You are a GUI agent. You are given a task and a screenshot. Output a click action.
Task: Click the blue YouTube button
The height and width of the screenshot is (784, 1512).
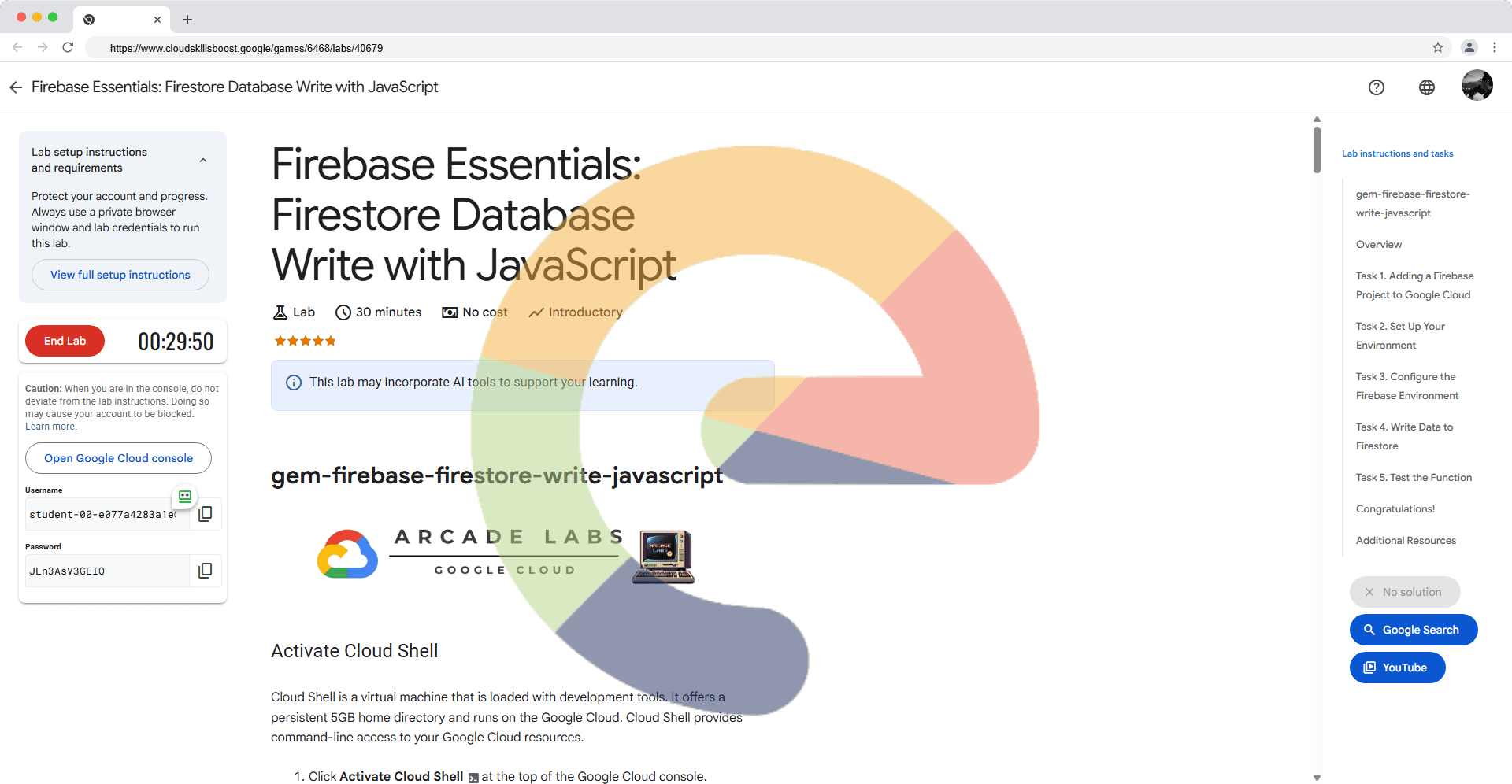1397,668
